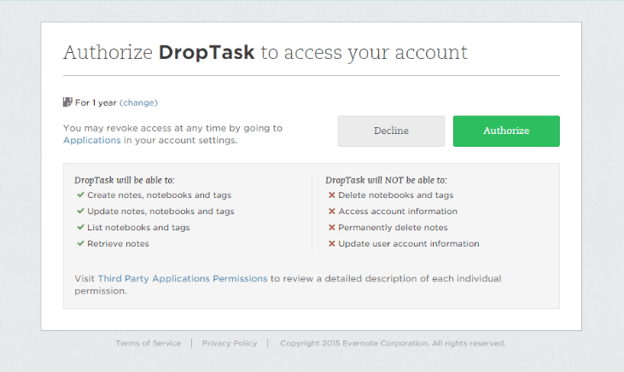Select 'List notebooks and tags' text

[138, 228]
